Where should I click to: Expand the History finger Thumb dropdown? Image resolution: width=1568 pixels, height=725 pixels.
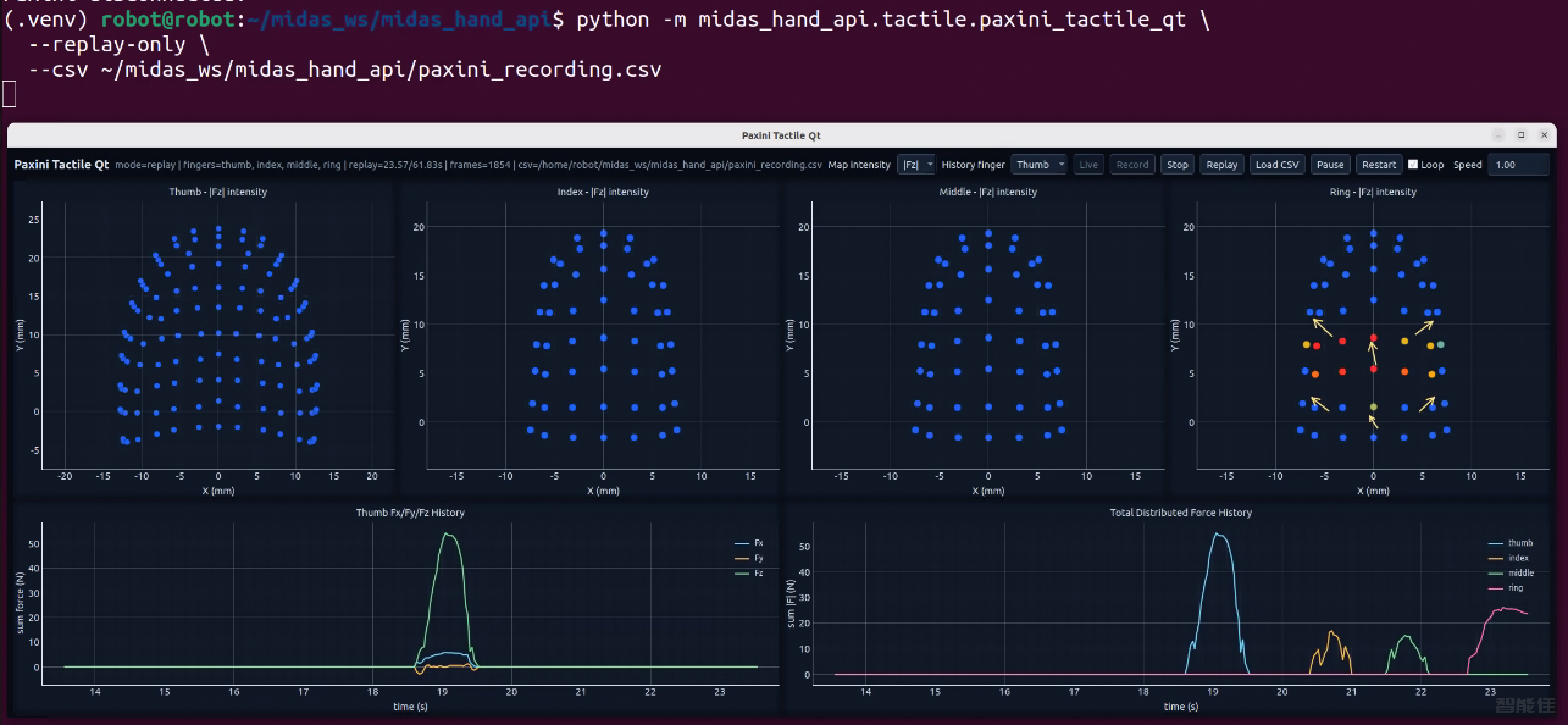pos(1038,165)
